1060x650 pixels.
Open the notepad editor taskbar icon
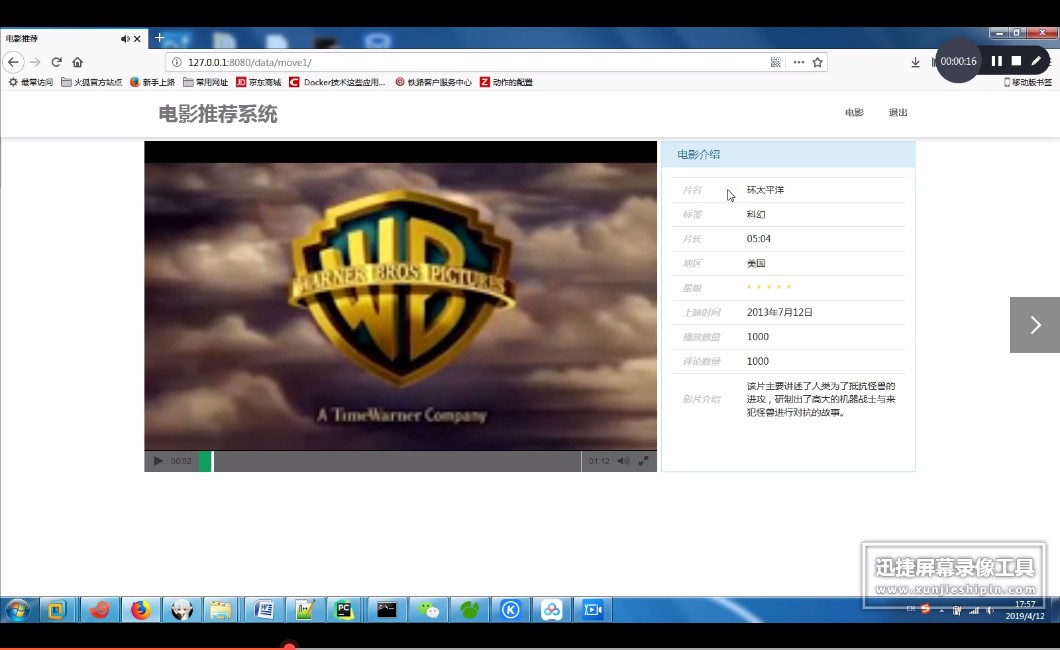tap(304, 610)
